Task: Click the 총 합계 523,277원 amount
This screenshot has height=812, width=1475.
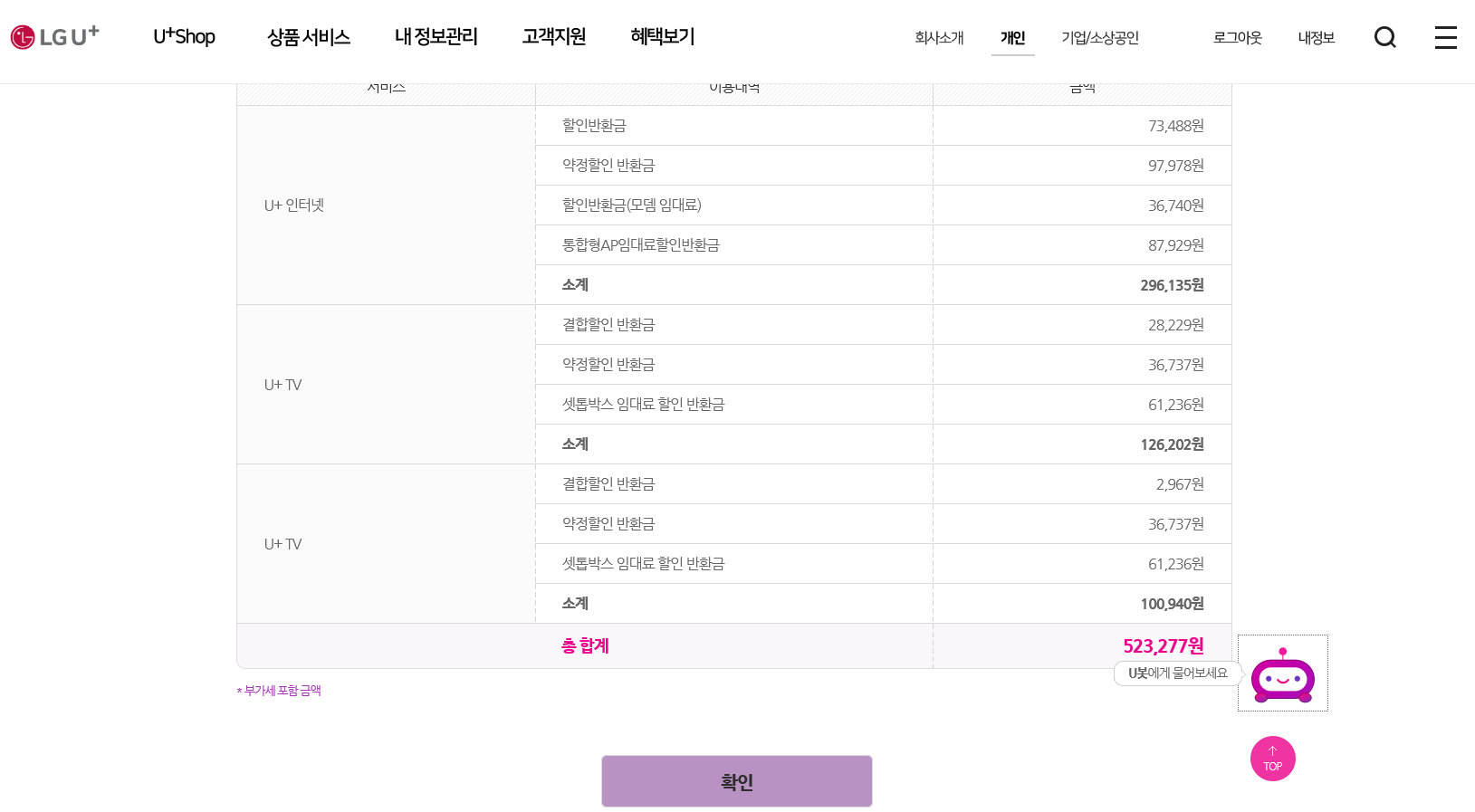Action: click(1163, 646)
